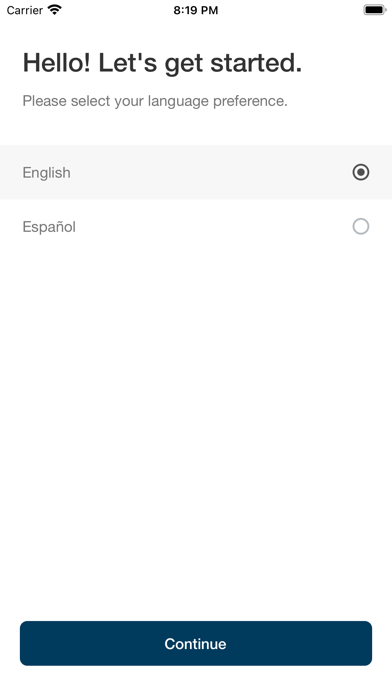Viewport: 392px width, 696px height.
Task: Click the empty circle next to Español
Action: (360, 226)
